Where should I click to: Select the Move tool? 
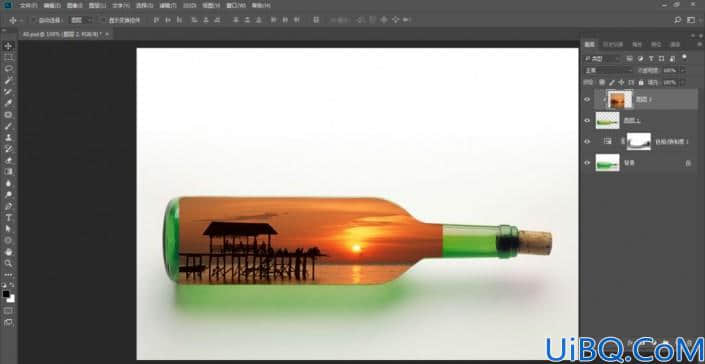point(8,46)
